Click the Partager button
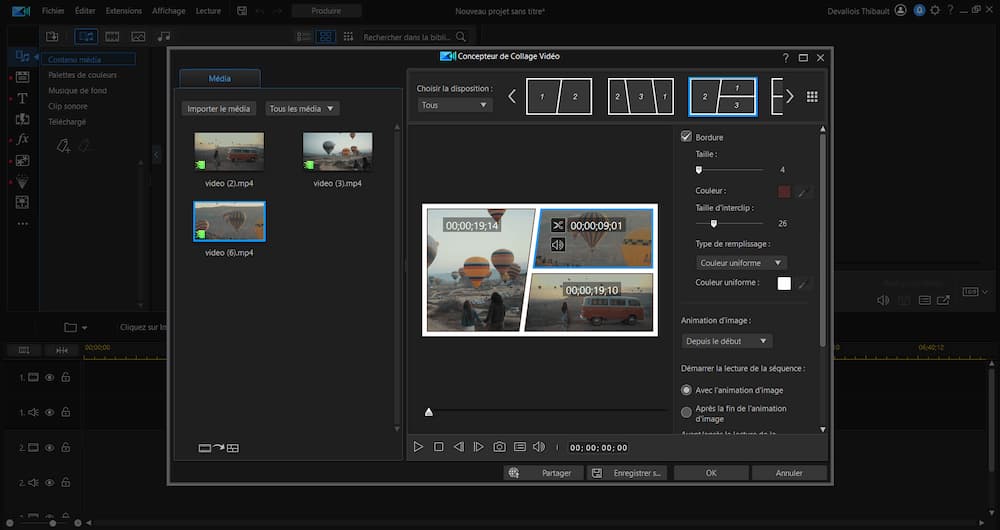1000x530 pixels. [x=544, y=473]
